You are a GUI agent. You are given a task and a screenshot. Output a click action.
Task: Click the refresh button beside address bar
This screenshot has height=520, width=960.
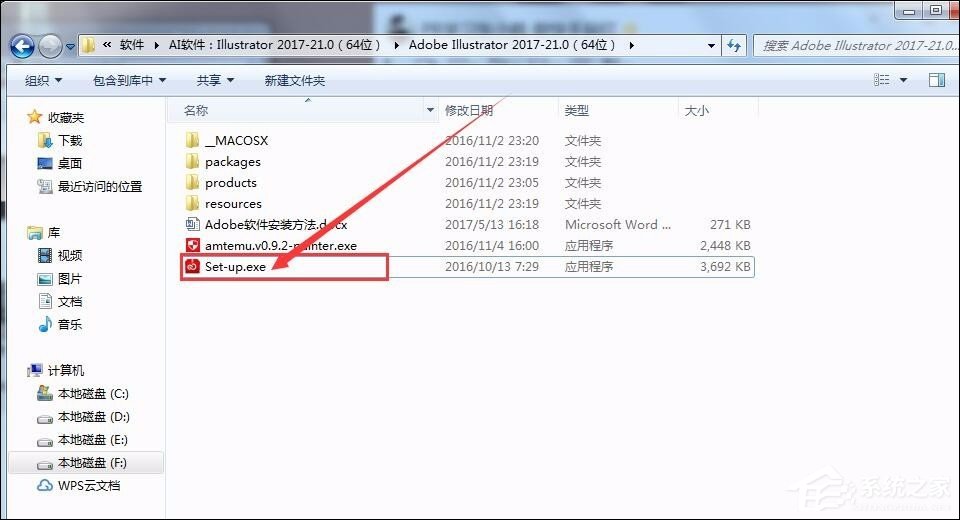click(733, 45)
